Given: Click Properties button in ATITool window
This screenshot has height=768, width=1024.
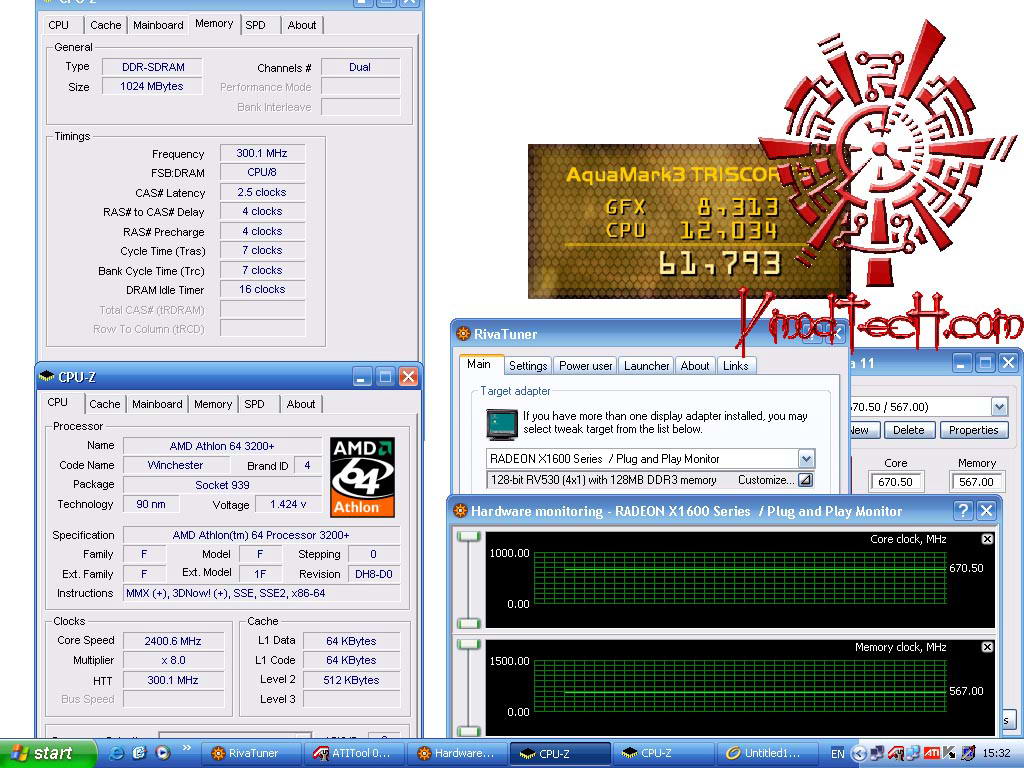Looking at the screenshot, I should [x=973, y=430].
